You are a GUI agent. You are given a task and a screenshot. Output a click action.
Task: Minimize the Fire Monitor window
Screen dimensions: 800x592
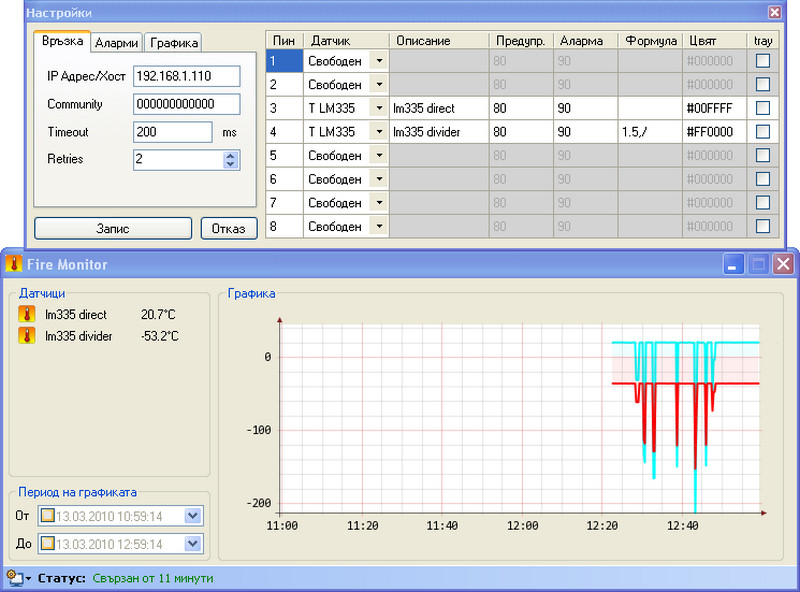[x=735, y=265]
